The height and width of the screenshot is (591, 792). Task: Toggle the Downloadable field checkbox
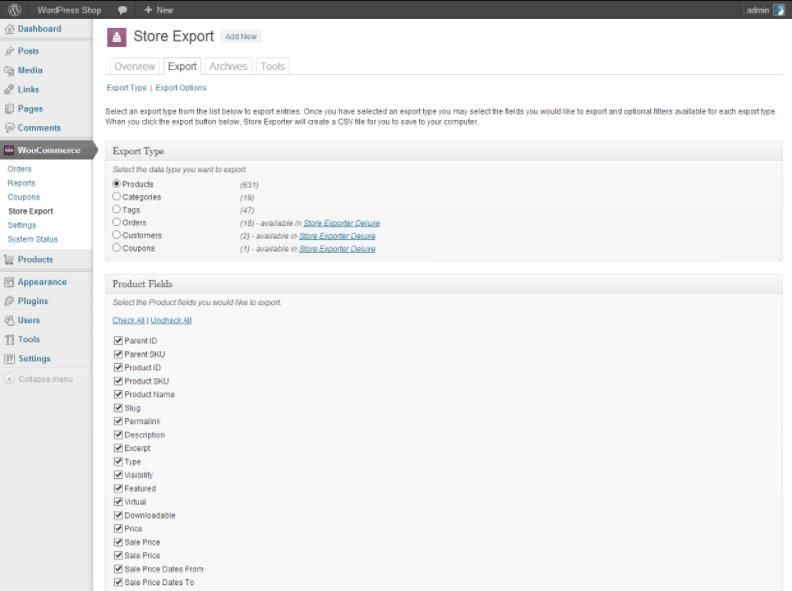point(118,515)
